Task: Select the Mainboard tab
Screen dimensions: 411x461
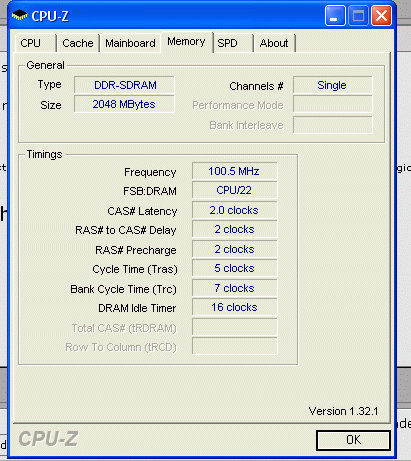Action: 130,43
